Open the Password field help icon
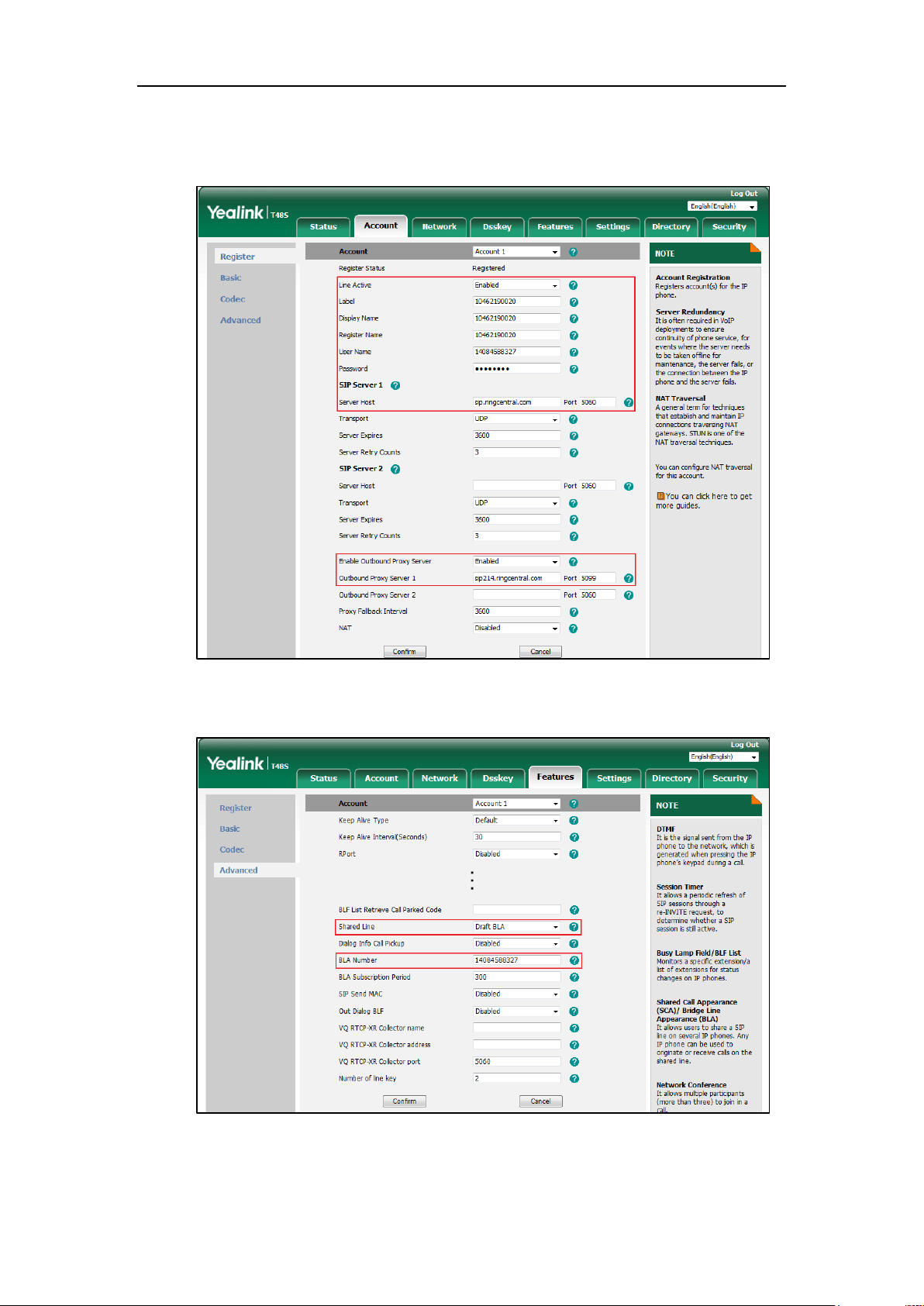Screen dimensions: 924x1306 [x=574, y=369]
